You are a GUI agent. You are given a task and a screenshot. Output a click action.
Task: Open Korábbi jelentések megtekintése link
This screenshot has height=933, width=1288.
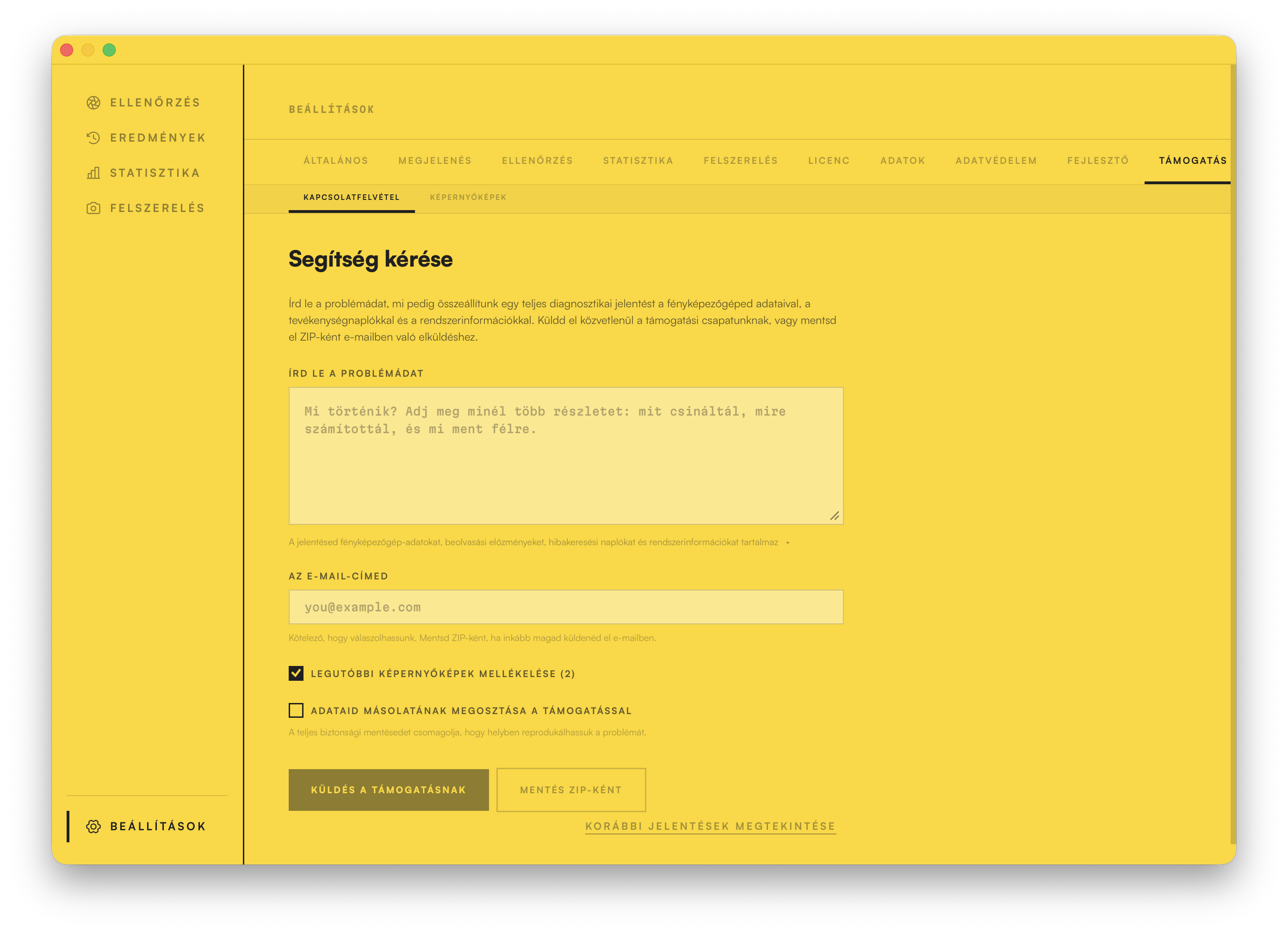pos(711,826)
